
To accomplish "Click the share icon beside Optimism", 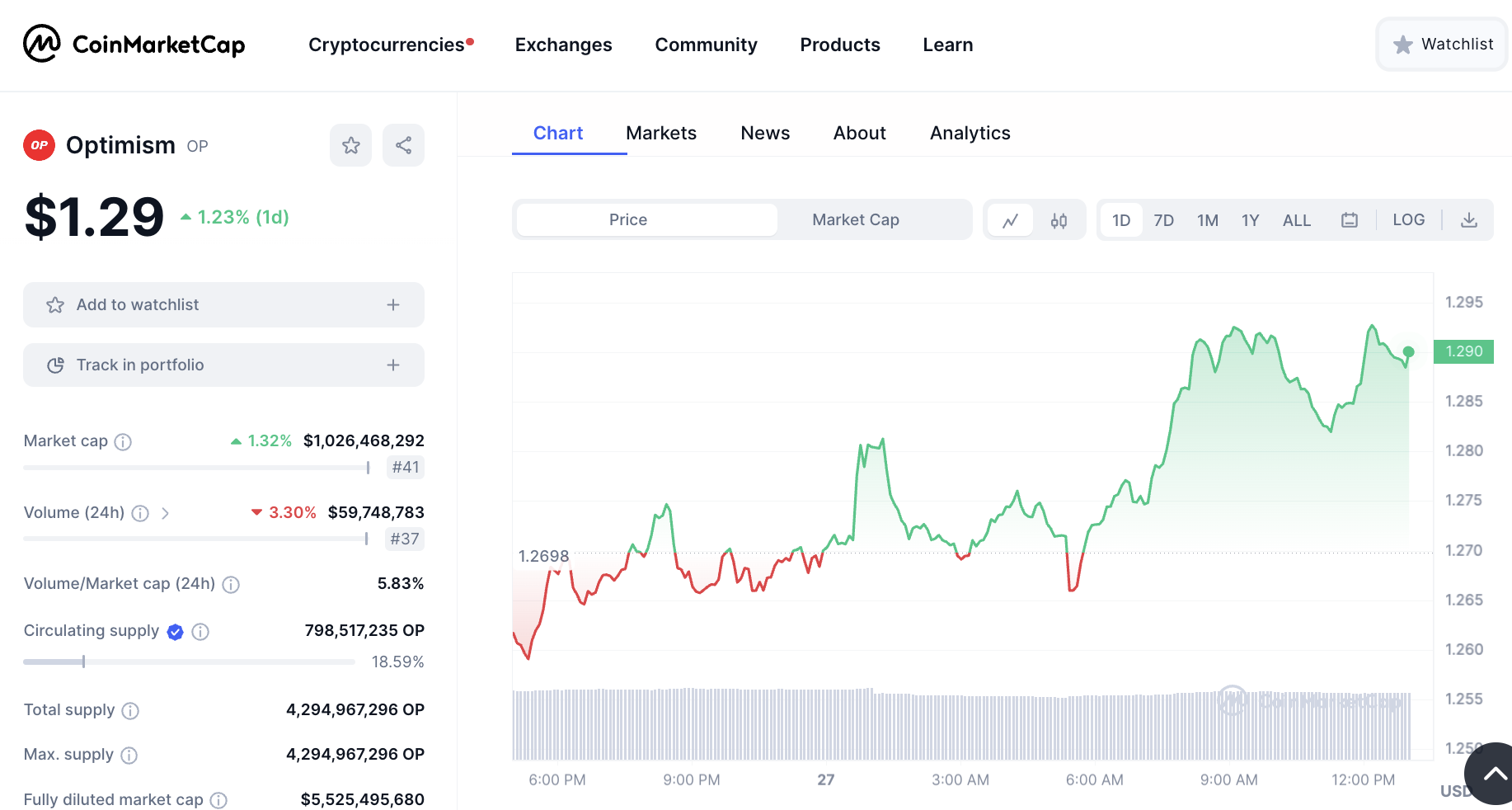I will coord(403,145).
